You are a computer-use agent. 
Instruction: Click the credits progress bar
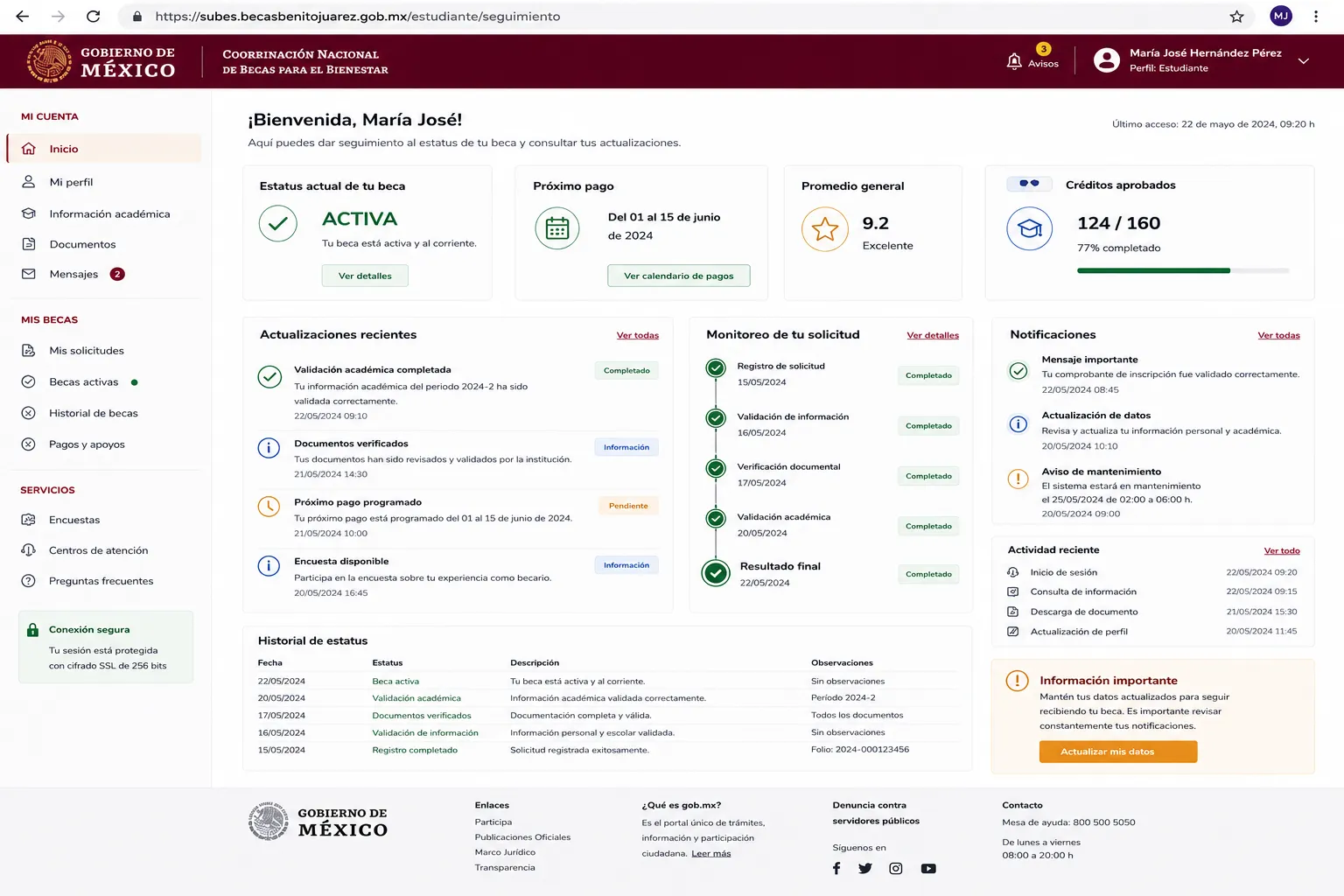click(1183, 271)
